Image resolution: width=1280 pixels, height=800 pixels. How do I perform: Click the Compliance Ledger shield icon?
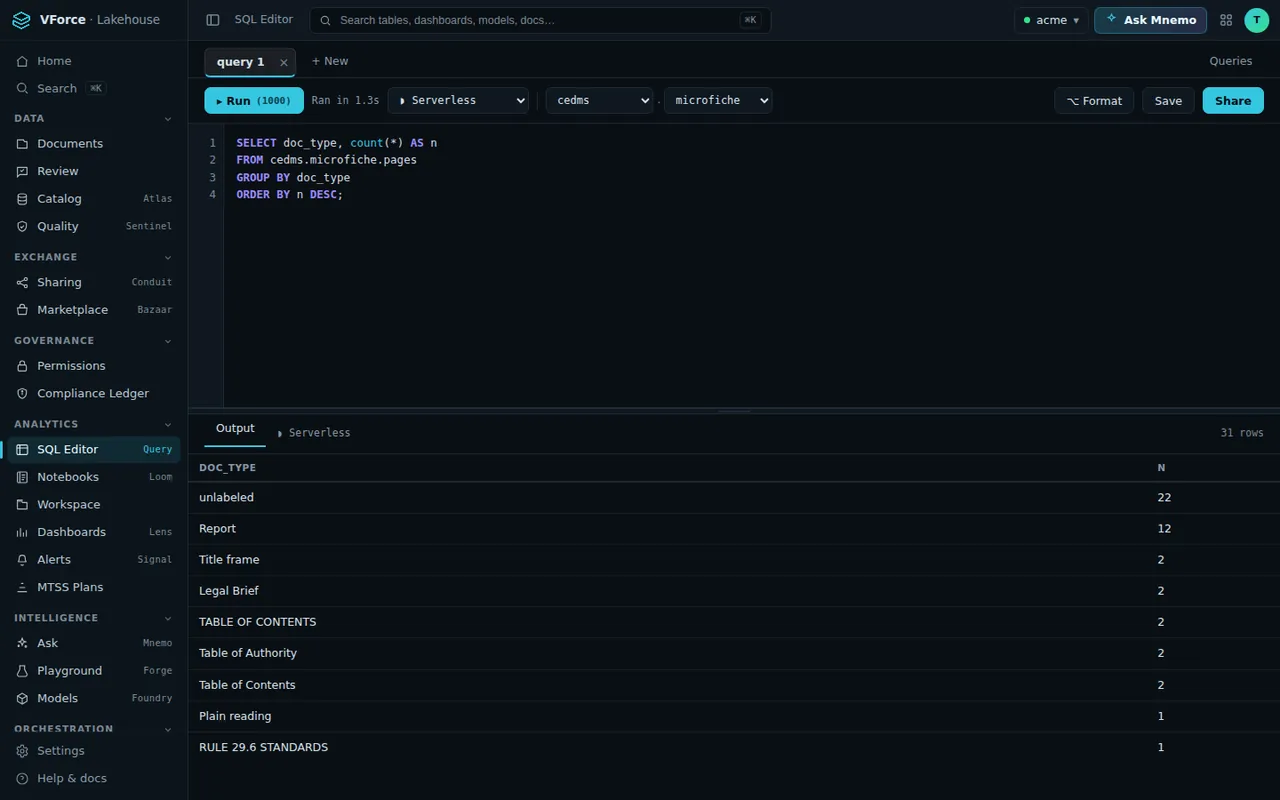tap(22, 393)
